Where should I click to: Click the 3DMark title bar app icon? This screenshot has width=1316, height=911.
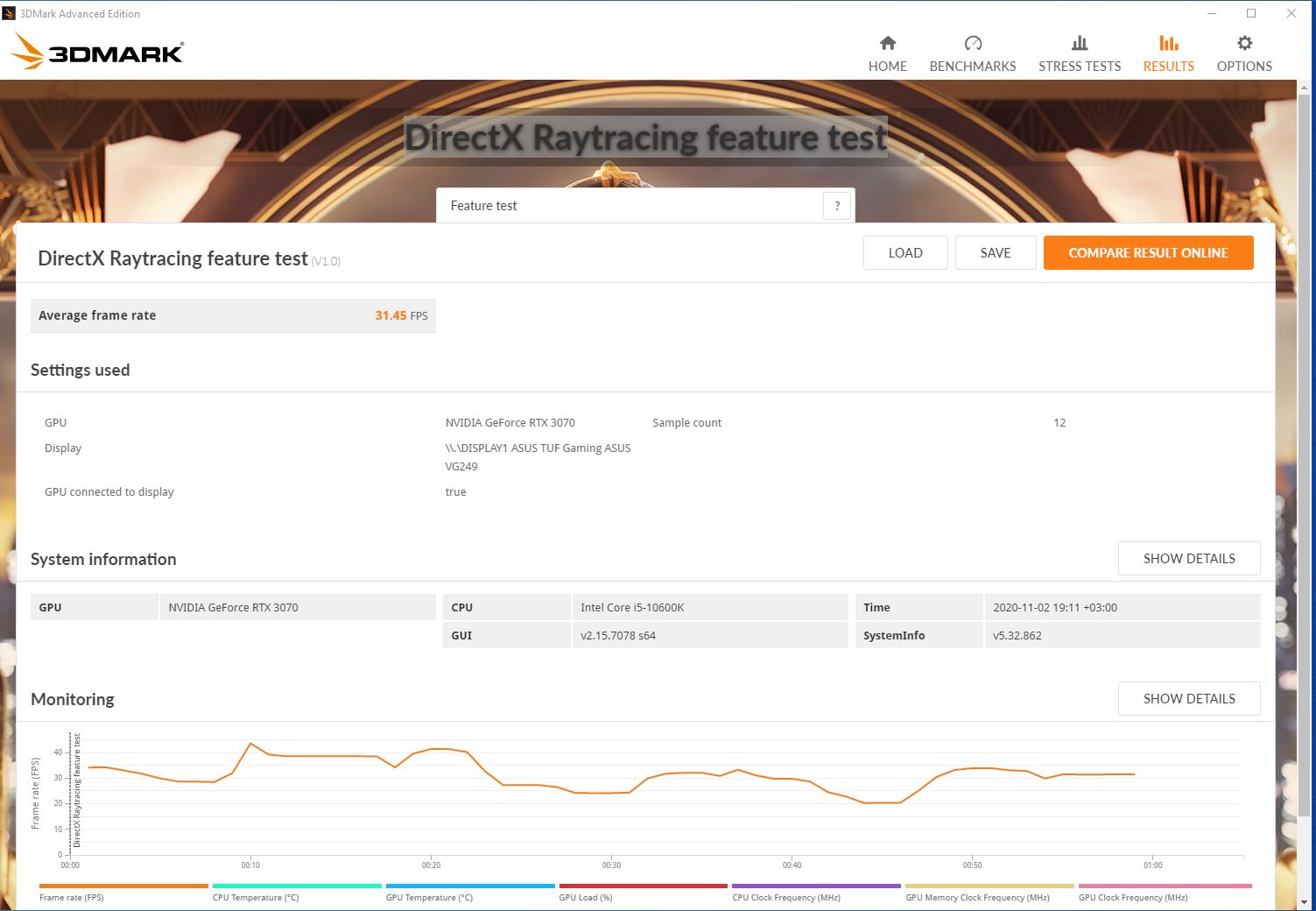(x=10, y=13)
